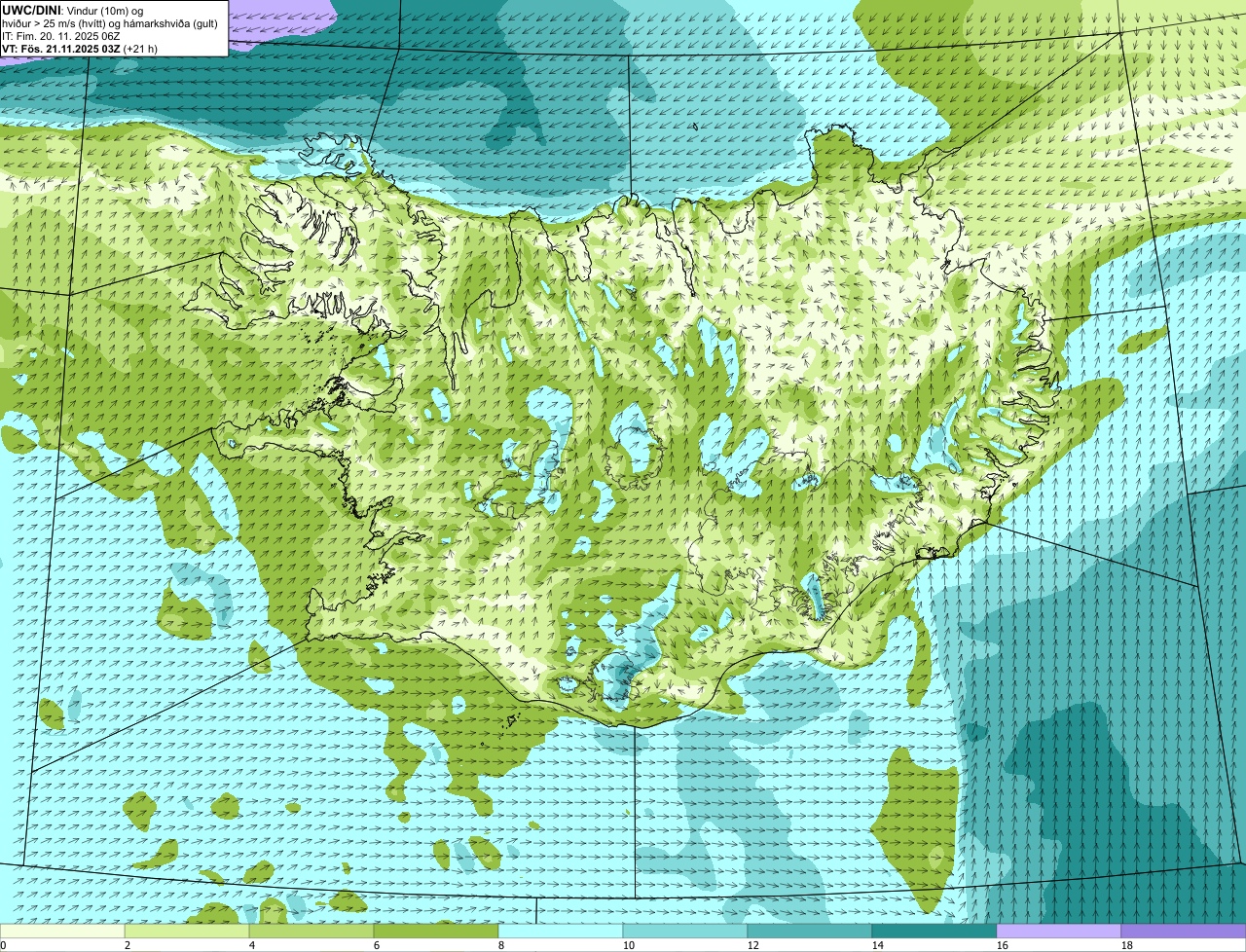Click the 10–12 m/s aqua legend swatch
This screenshot has width=1246, height=952.
pyautogui.click(x=685, y=931)
